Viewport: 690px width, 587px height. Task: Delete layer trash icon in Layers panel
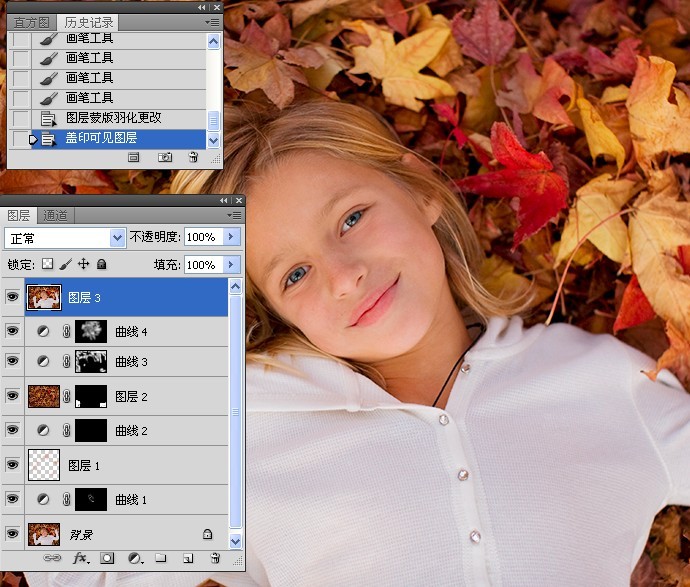click(x=215, y=558)
